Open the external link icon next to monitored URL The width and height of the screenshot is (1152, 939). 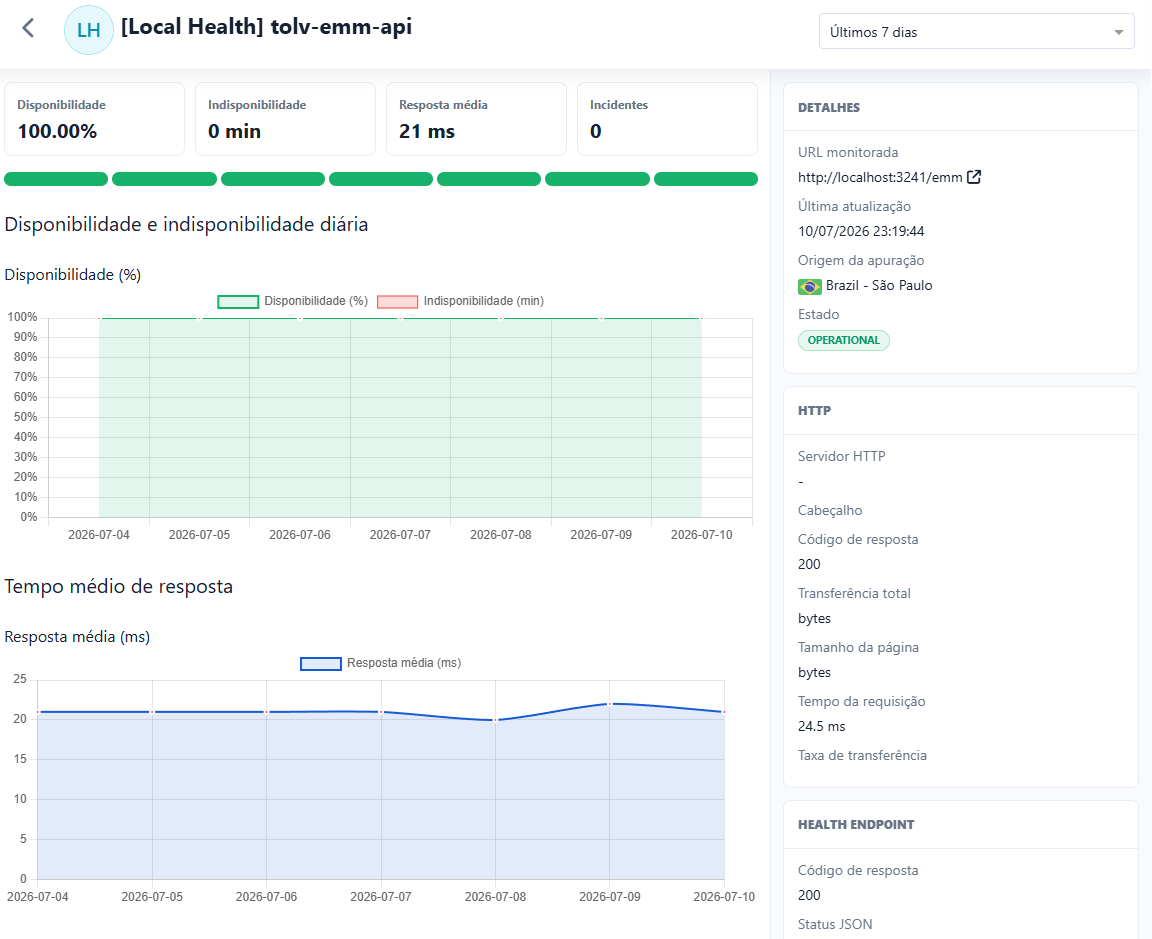[x=973, y=177]
